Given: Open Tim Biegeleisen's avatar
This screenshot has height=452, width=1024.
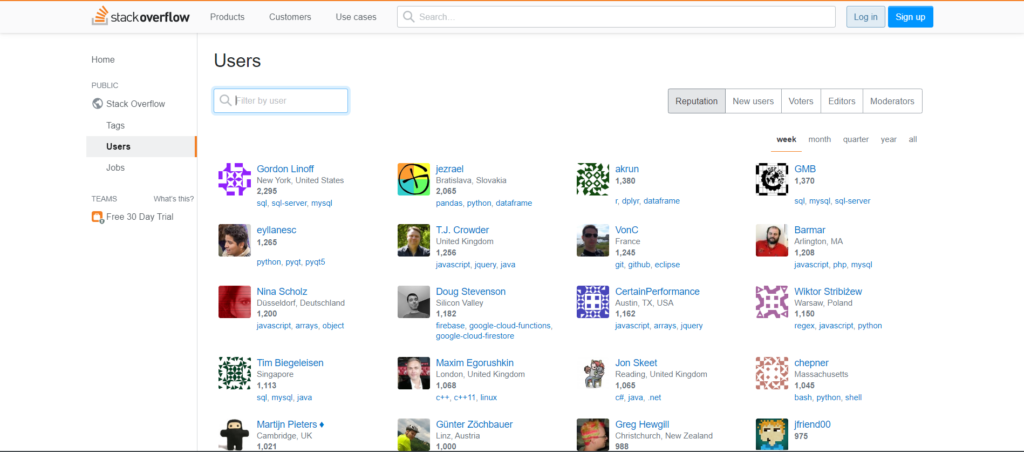Looking at the screenshot, I should 234,373.
